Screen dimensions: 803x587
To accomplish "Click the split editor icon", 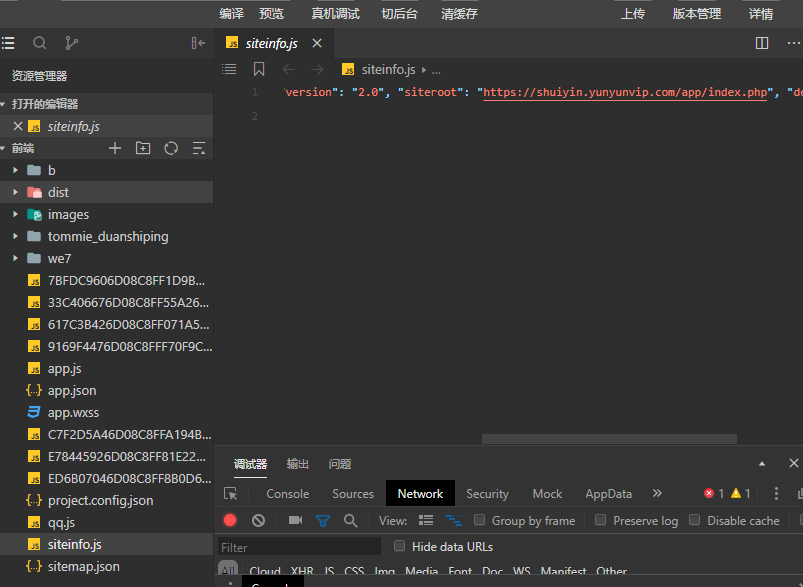I will [762, 43].
